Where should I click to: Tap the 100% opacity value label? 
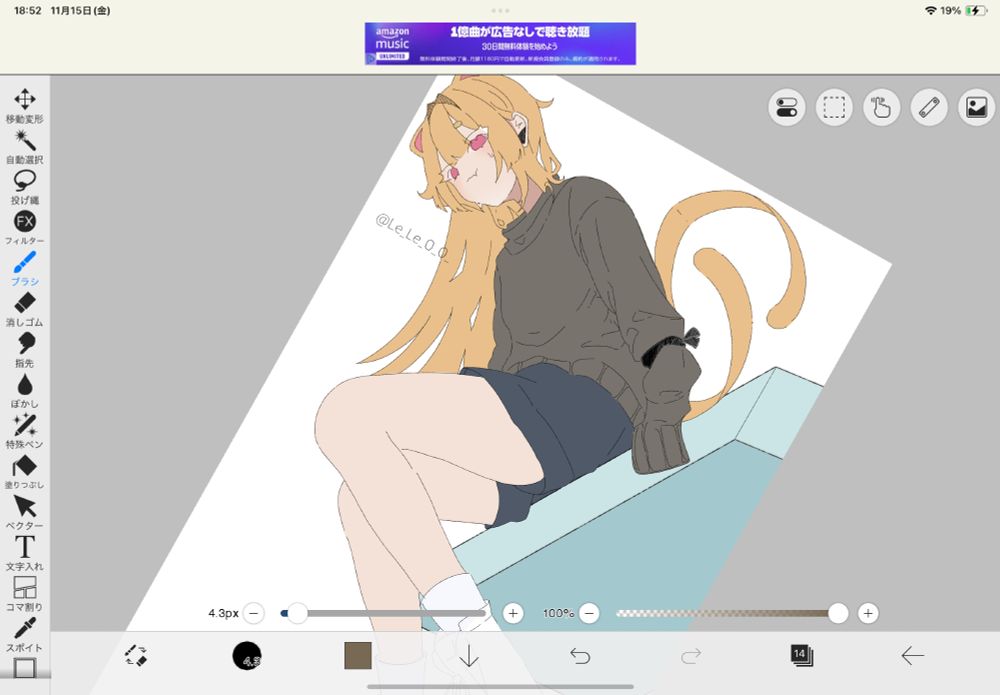(558, 613)
